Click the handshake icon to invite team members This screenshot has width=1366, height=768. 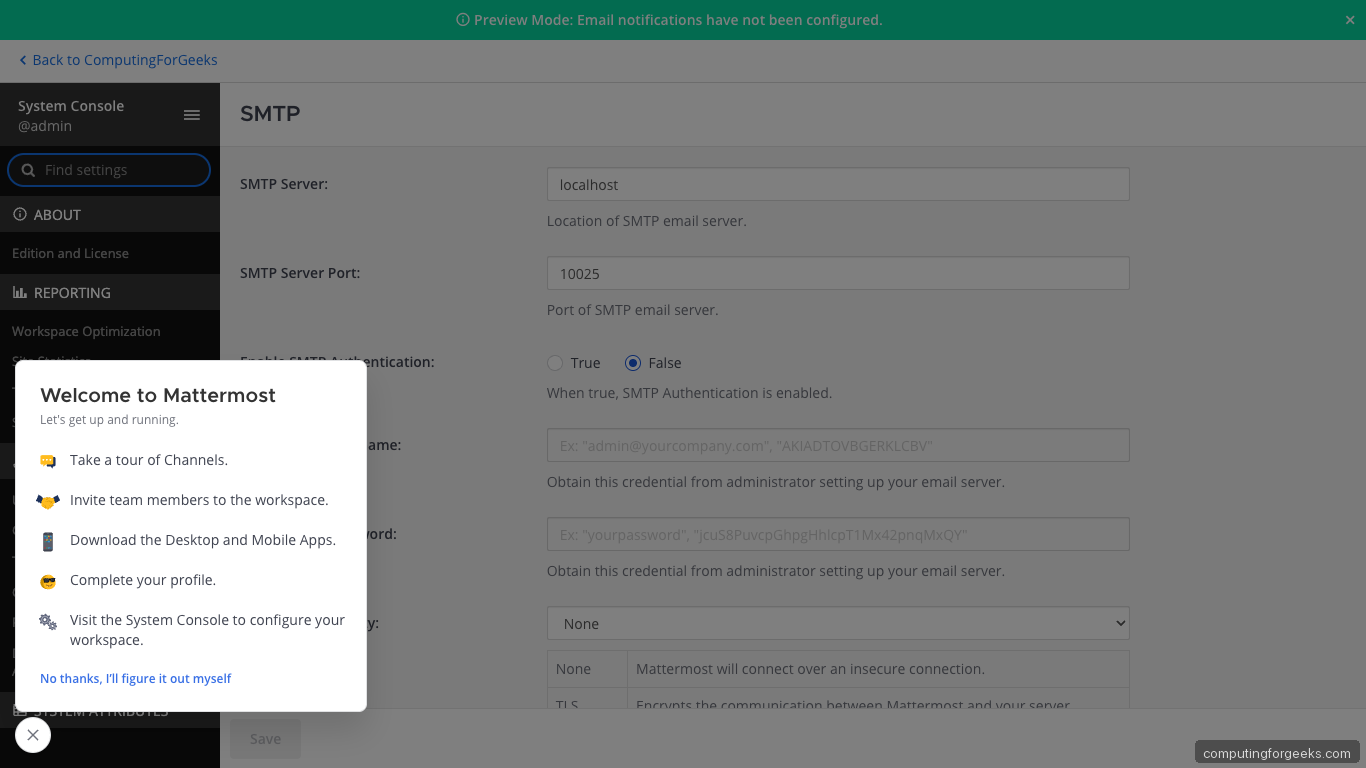click(x=47, y=500)
